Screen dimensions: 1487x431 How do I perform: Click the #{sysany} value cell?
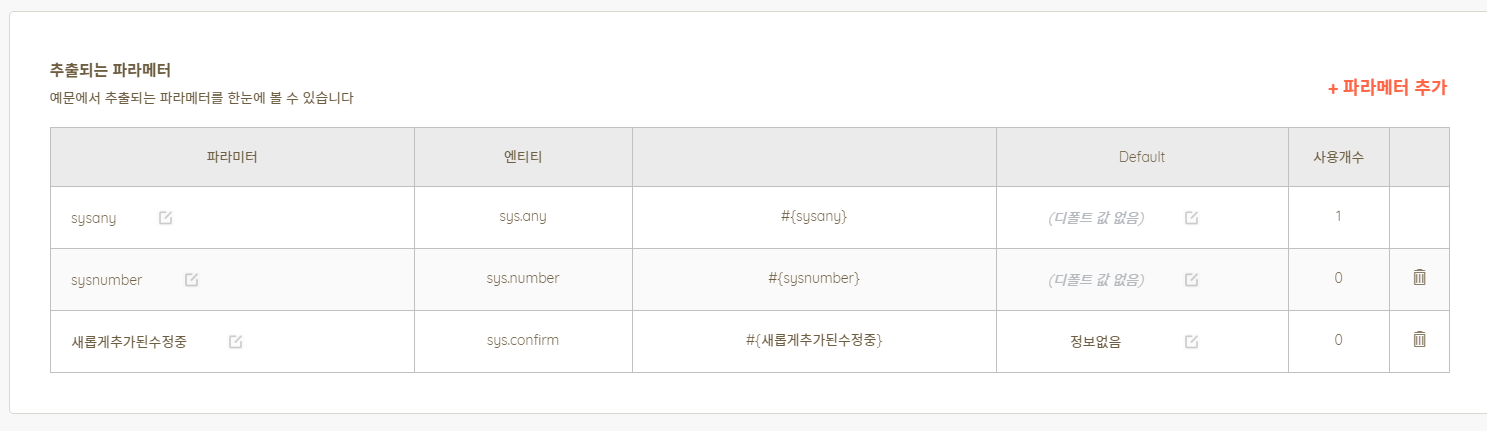(814, 217)
